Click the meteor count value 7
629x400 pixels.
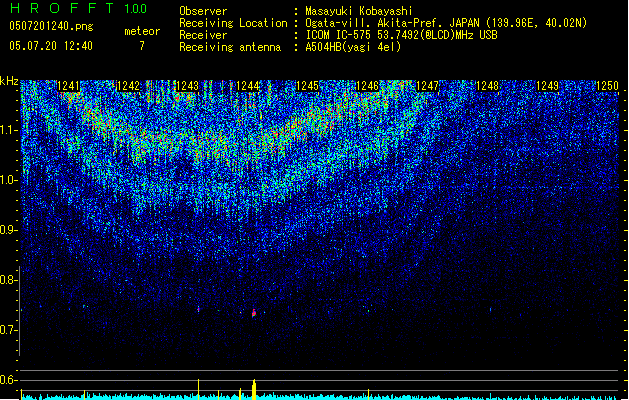tap(142, 46)
